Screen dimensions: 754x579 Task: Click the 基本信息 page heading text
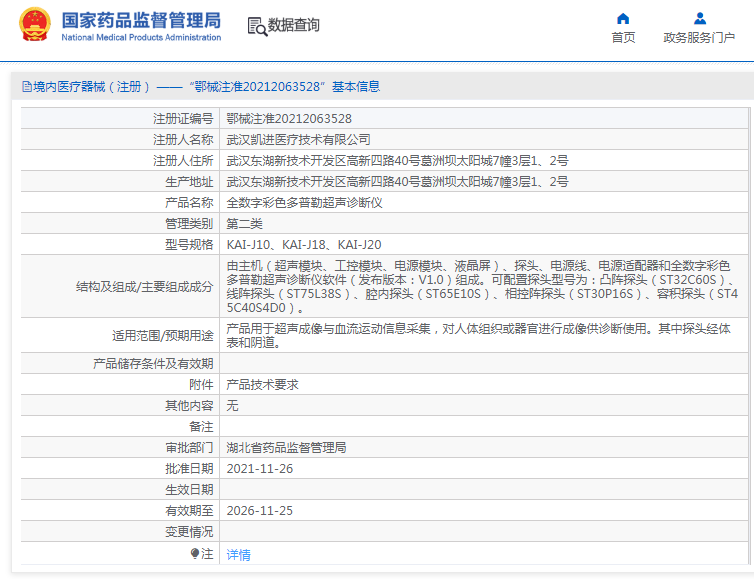point(356,87)
